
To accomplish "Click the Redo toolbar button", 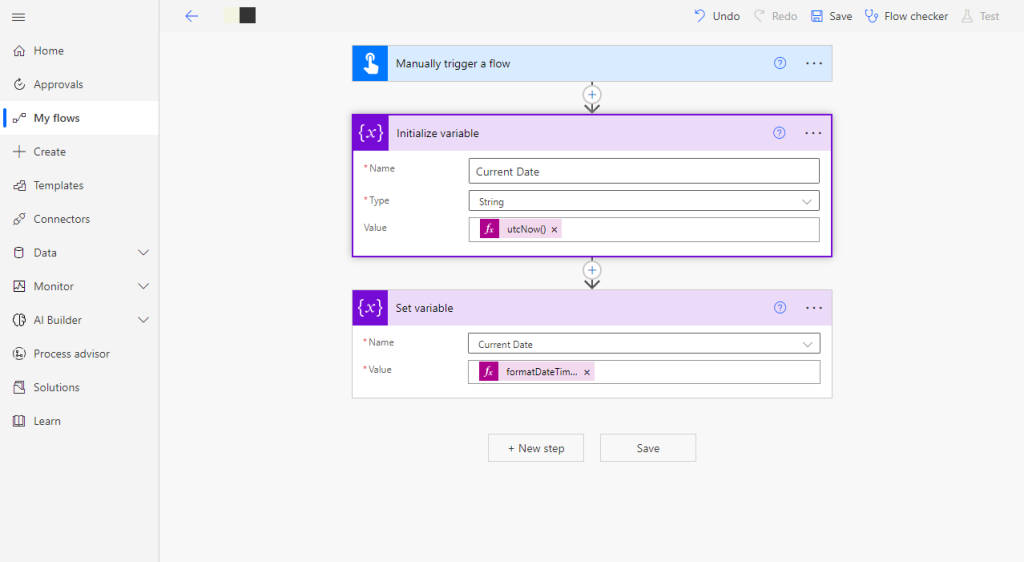I will tap(775, 16).
